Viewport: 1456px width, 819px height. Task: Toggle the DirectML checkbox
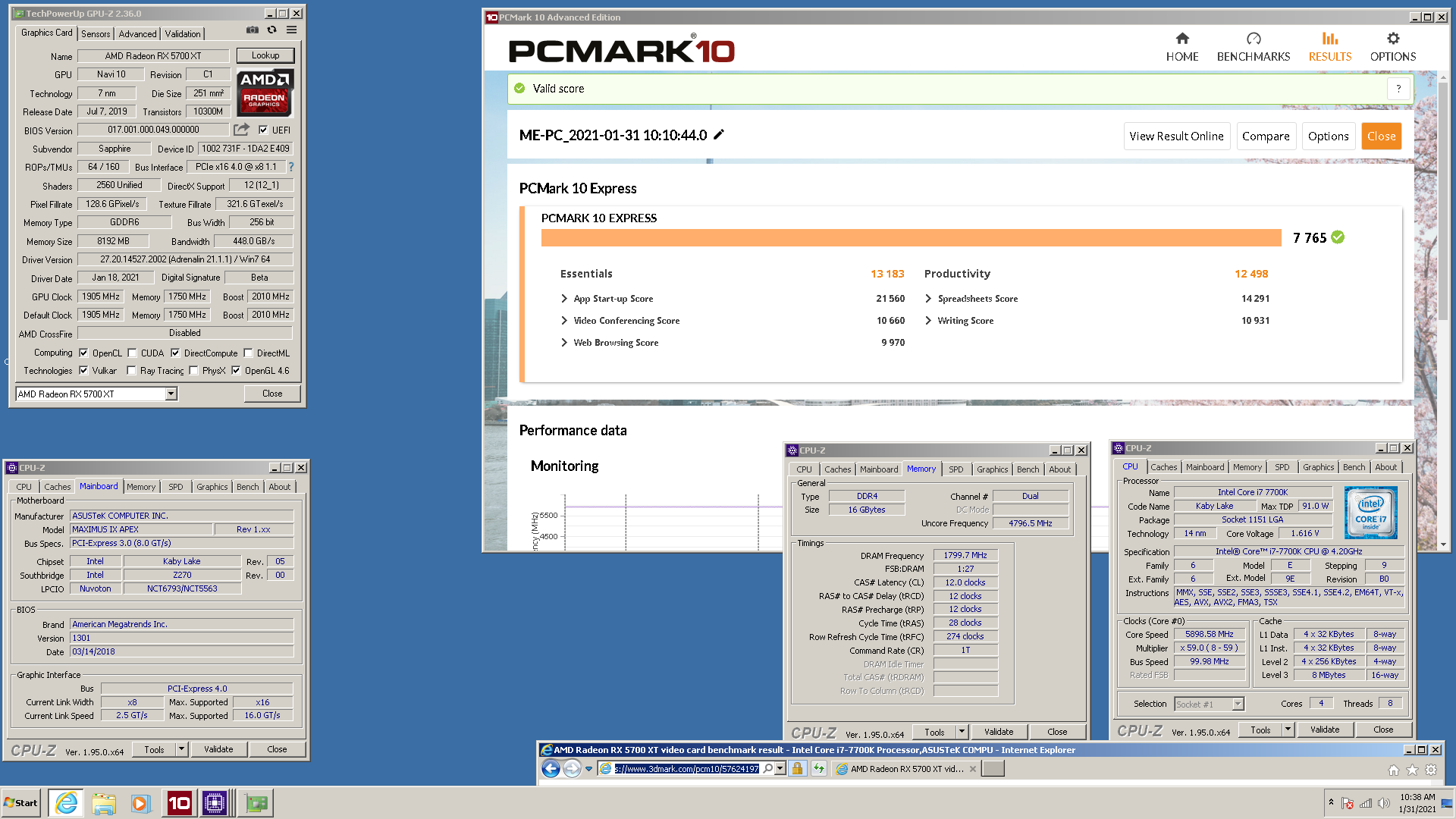[x=248, y=353]
